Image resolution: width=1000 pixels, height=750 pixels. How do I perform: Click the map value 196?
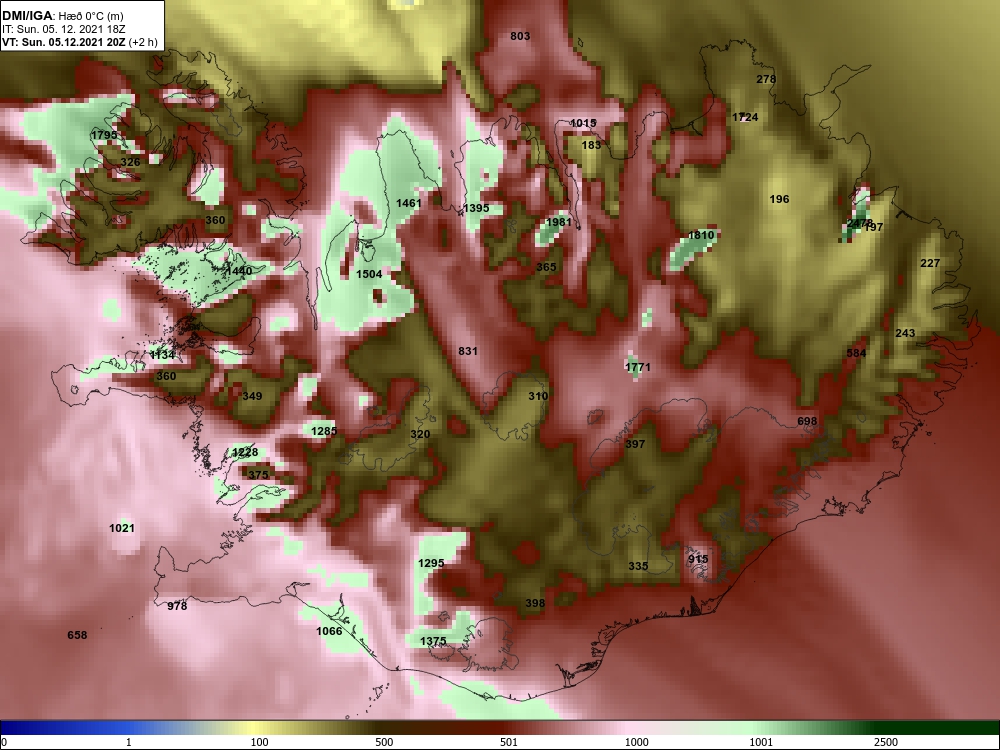point(779,199)
